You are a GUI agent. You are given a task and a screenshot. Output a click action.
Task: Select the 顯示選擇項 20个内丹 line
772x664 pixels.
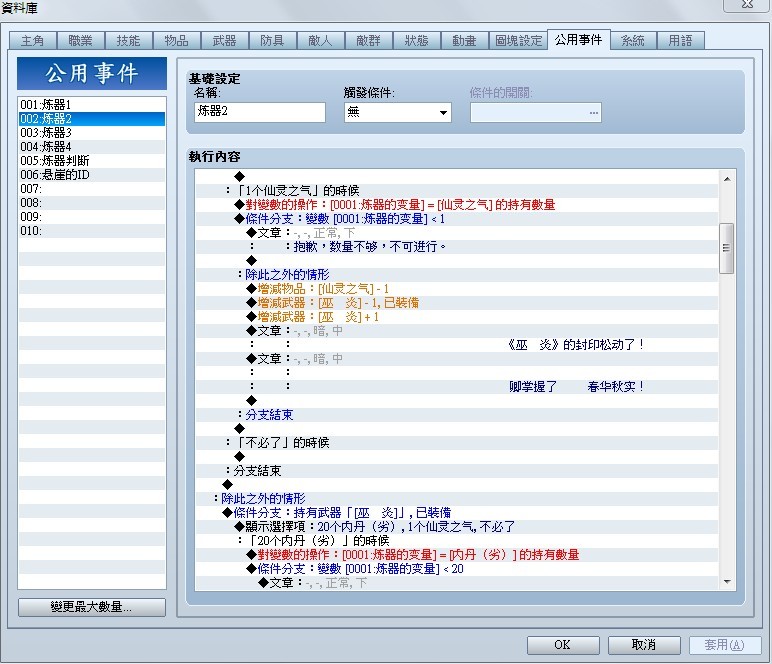click(x=457, y=527)
